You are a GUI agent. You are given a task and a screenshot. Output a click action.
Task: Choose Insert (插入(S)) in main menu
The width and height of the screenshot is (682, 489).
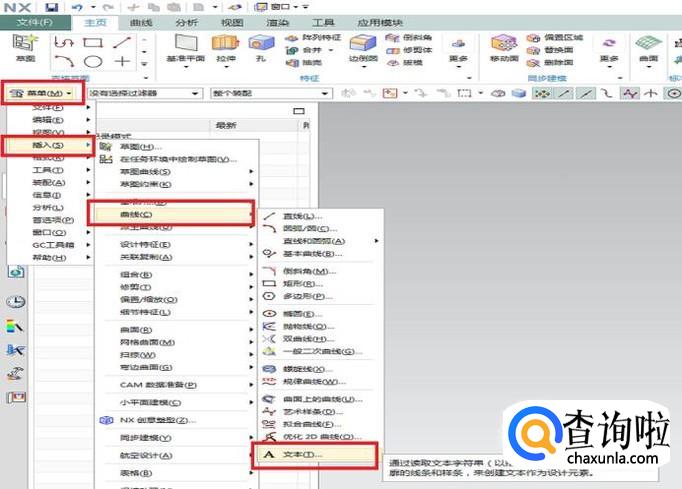click(x=48, y=145)
